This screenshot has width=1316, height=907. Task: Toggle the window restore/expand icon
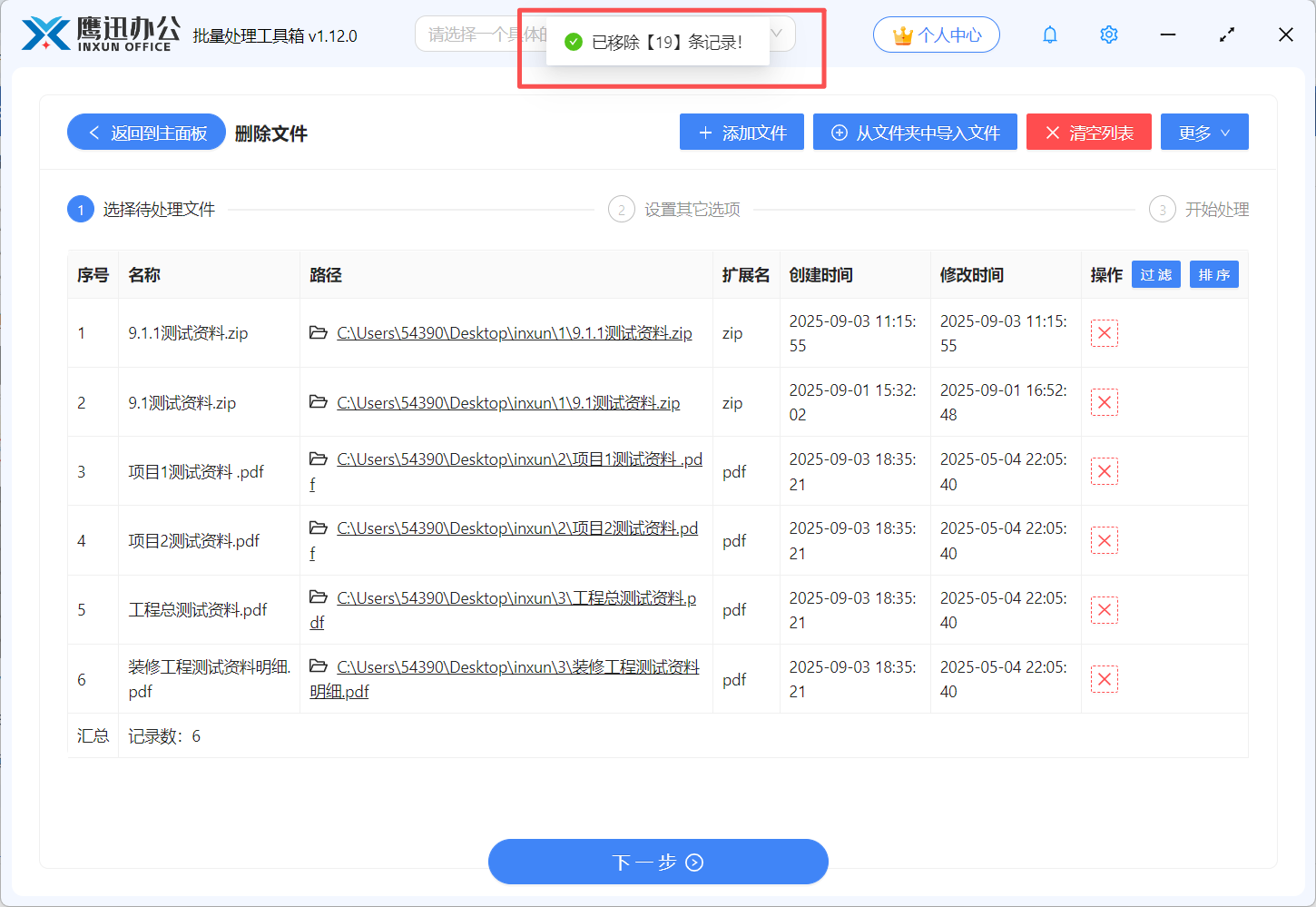(1227, 35)
